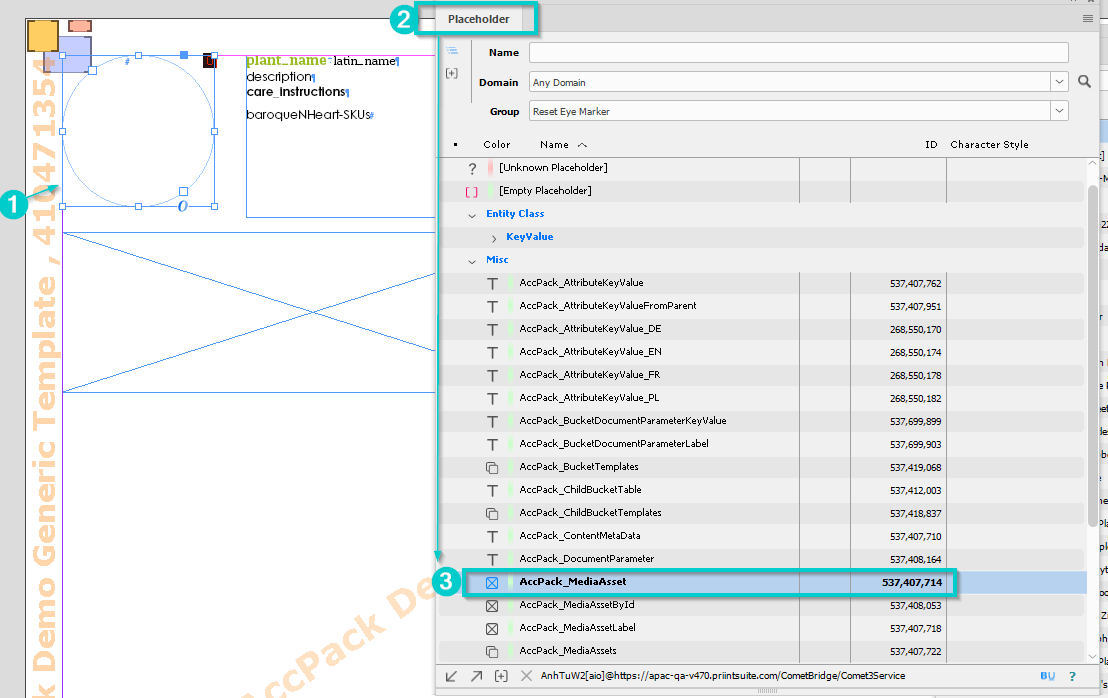Open the Domain dropdown arrow
The image size is (1108, 698).
(1059, 82)
